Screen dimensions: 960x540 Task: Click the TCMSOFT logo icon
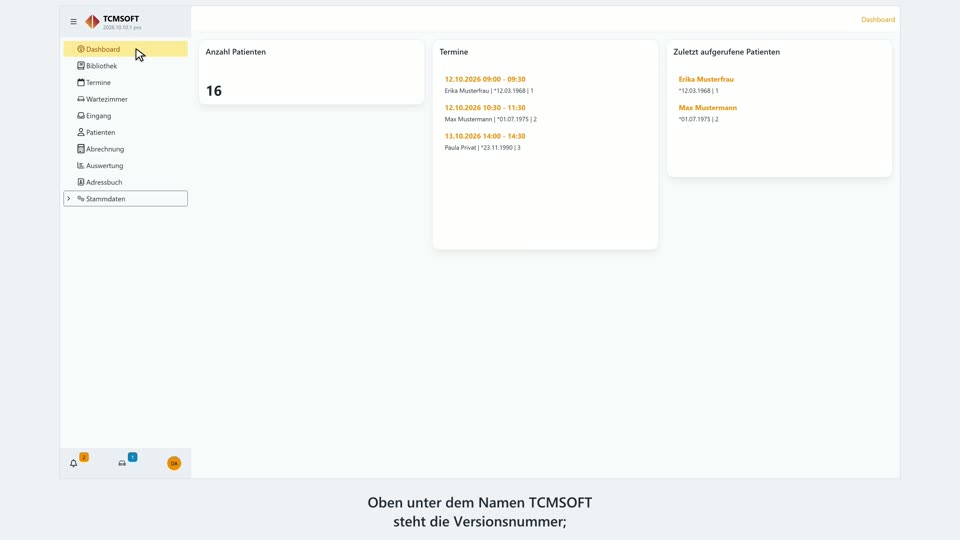pos(92,22)
